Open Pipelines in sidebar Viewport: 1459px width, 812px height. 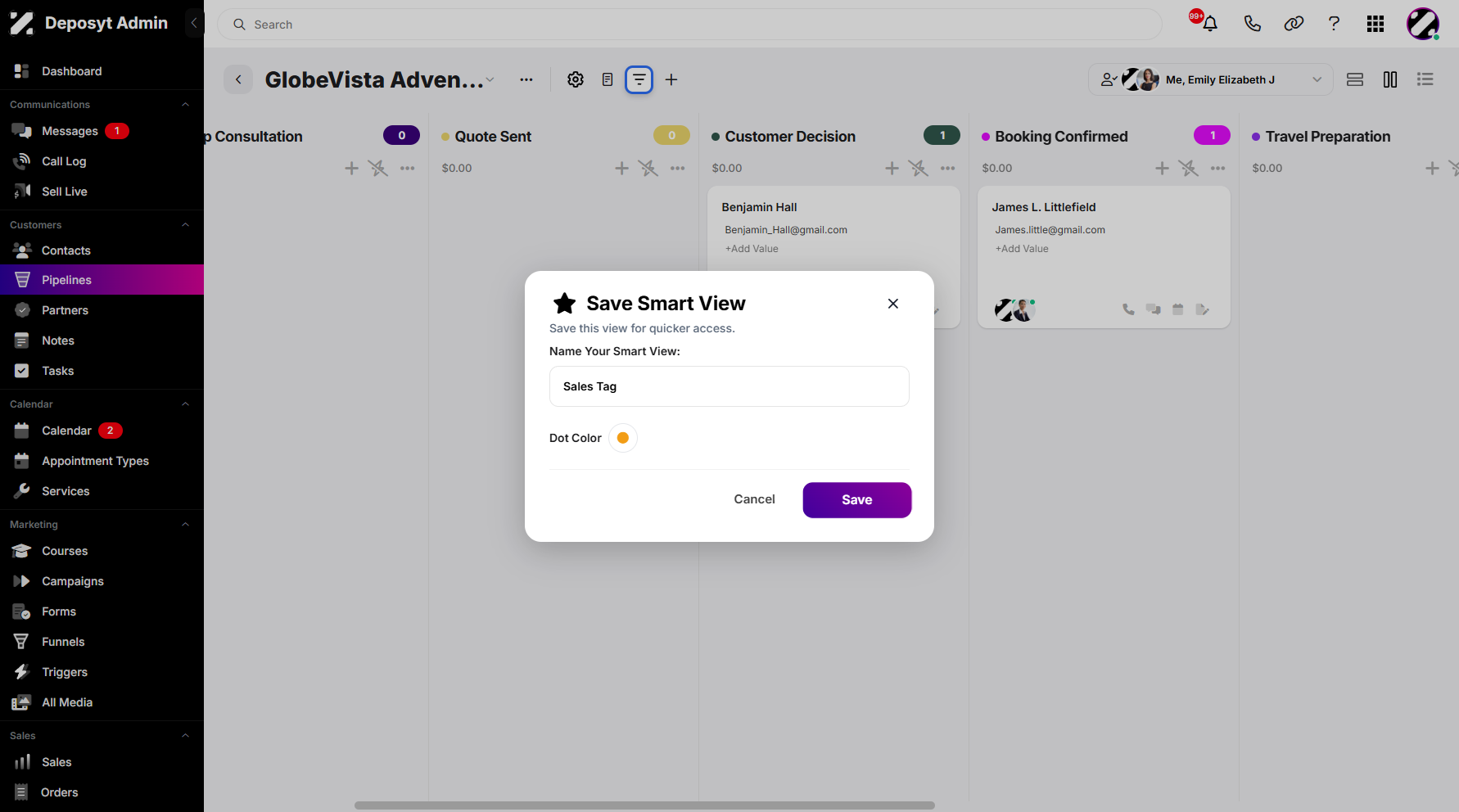(x=102, y=280)
